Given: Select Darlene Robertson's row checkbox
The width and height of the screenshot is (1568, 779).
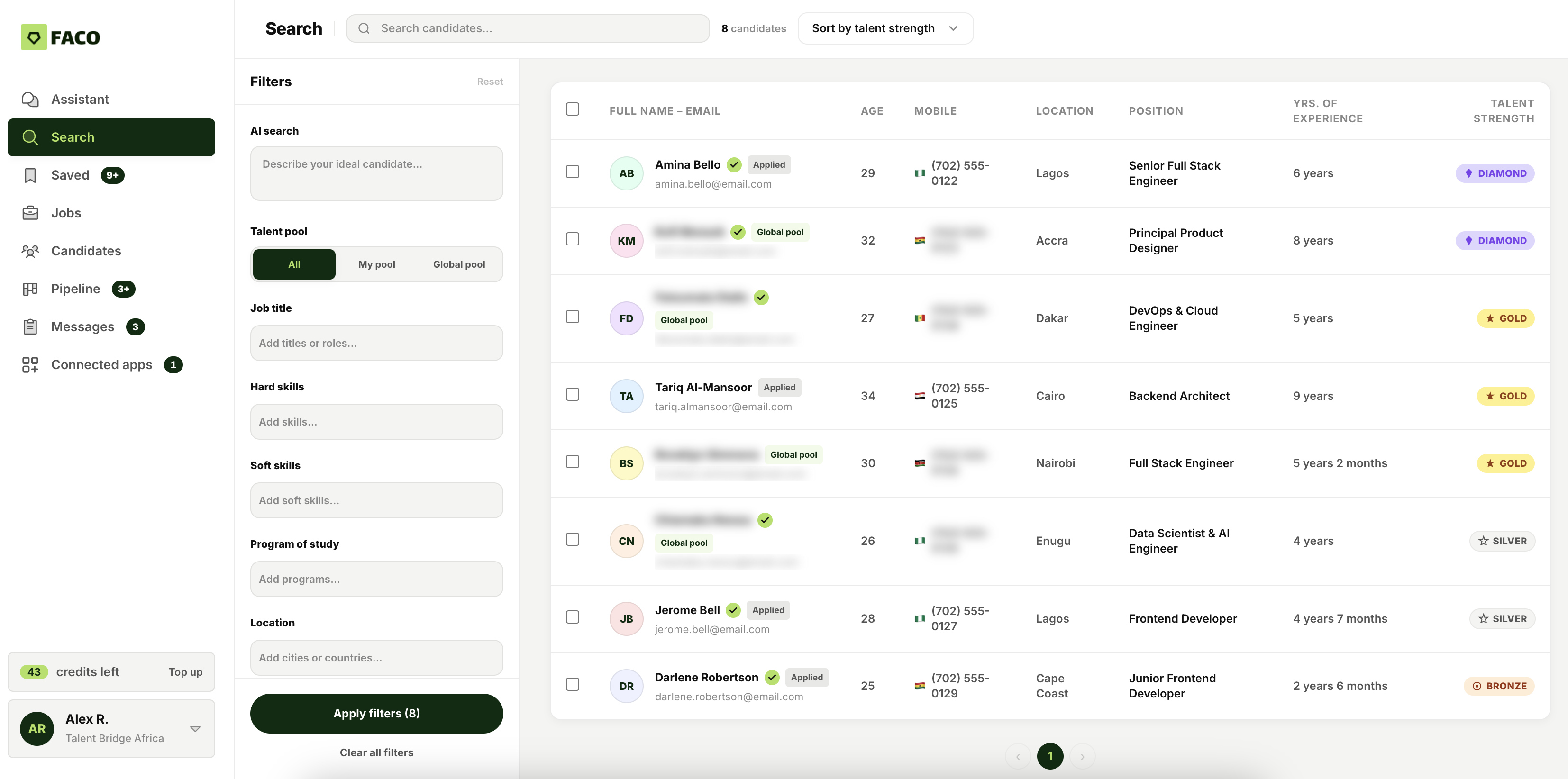Looking at the screenshot, I should (572, 684).
